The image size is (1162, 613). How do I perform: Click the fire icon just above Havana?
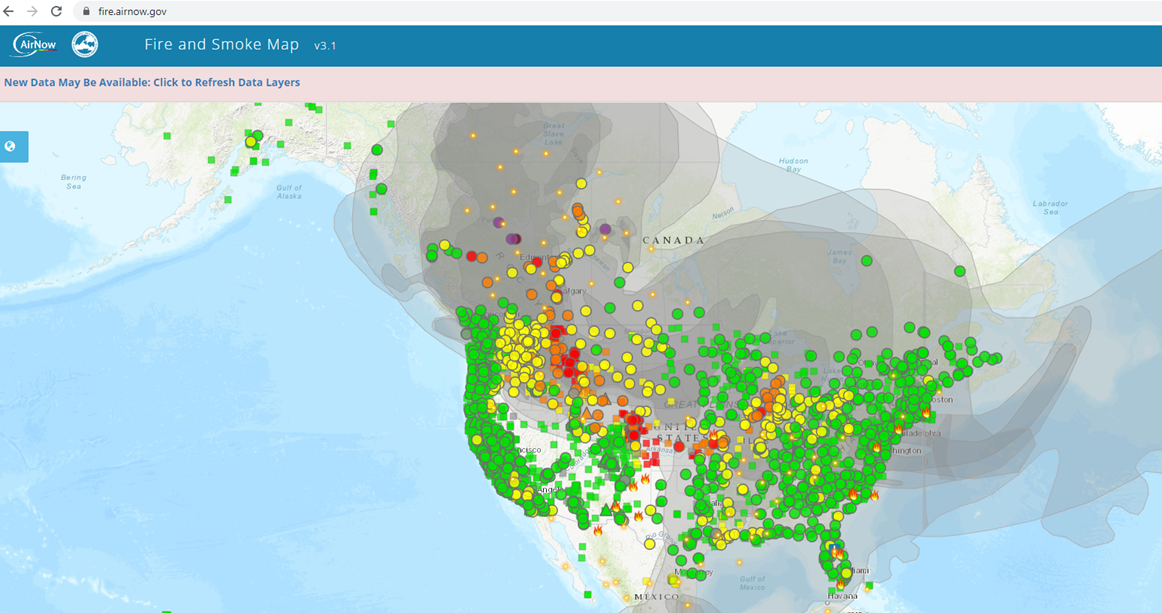838,584
